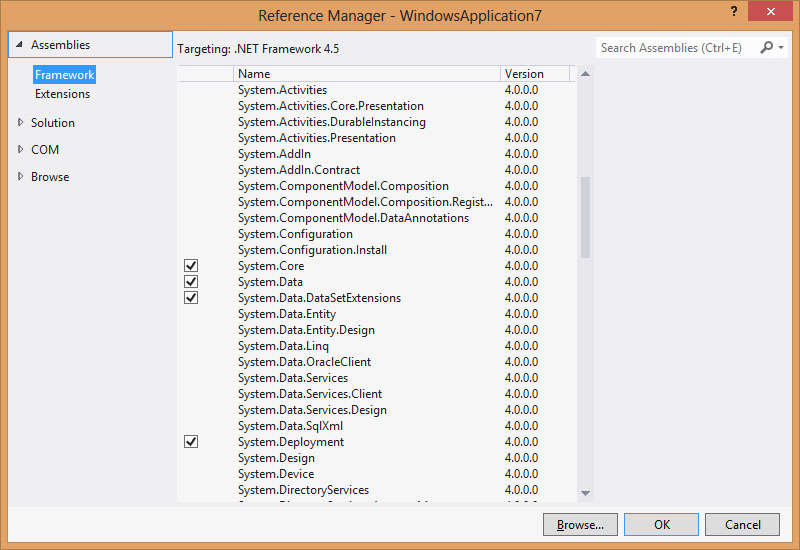Select the System.Configuration row

[x=377, y=234]
